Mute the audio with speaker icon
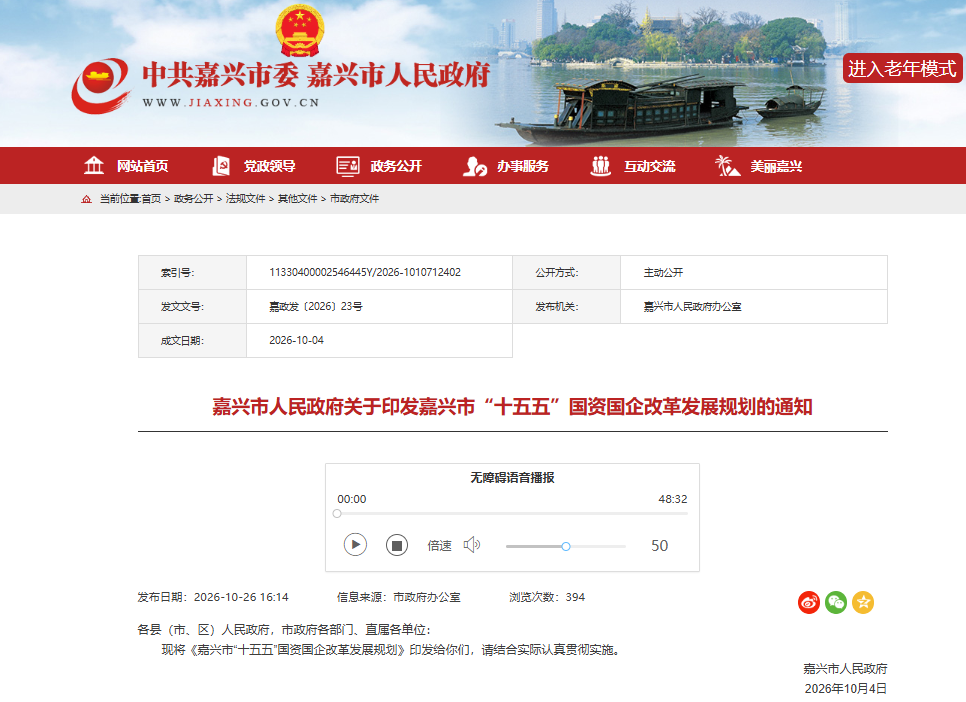Viewport: 966px width, 702px height. click(472, 545)
